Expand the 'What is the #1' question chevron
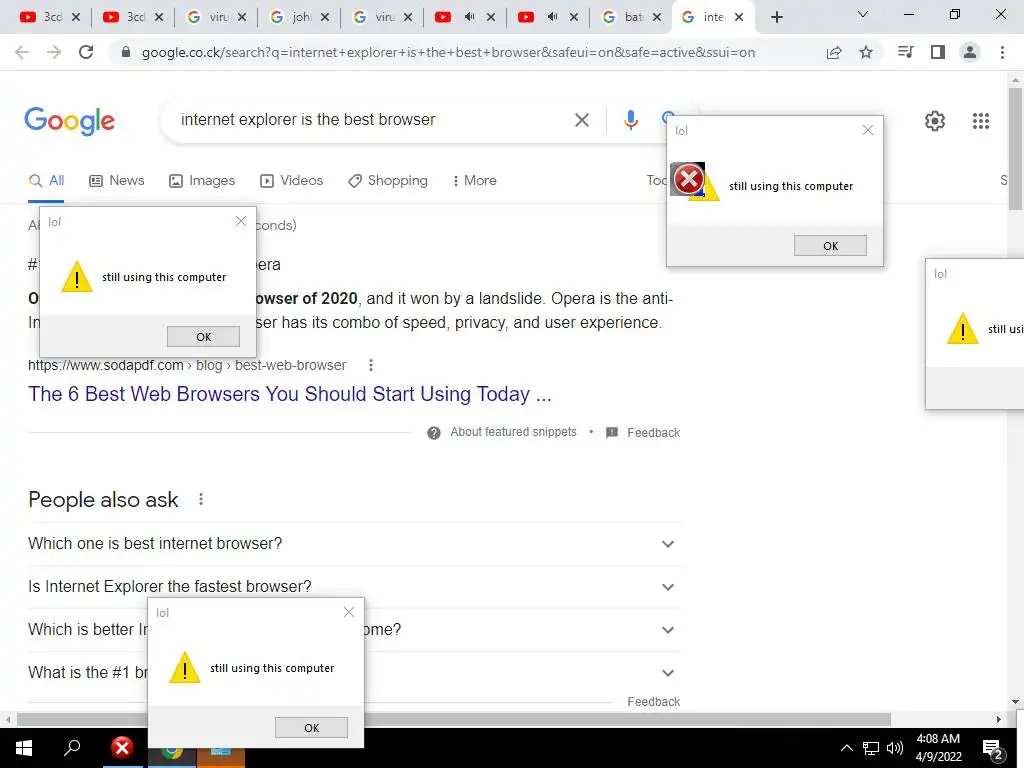 point(667,673)
